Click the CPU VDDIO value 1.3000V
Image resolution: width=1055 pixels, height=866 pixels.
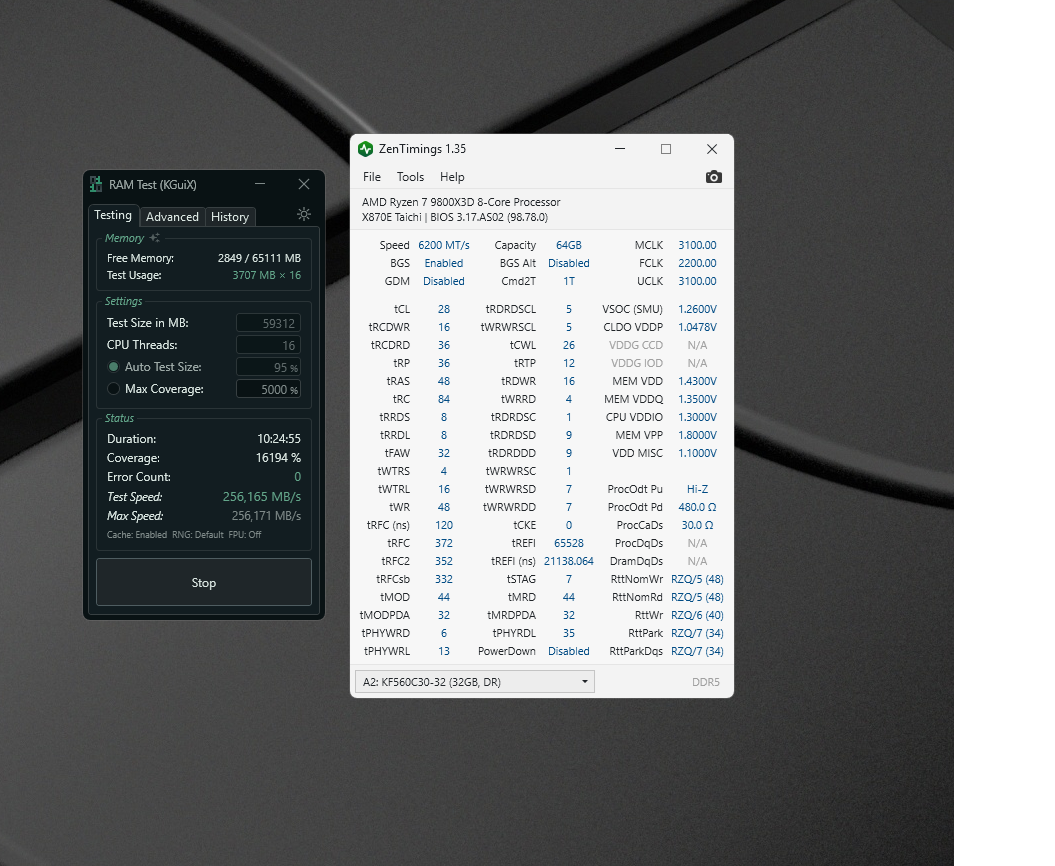click(697, 417)
